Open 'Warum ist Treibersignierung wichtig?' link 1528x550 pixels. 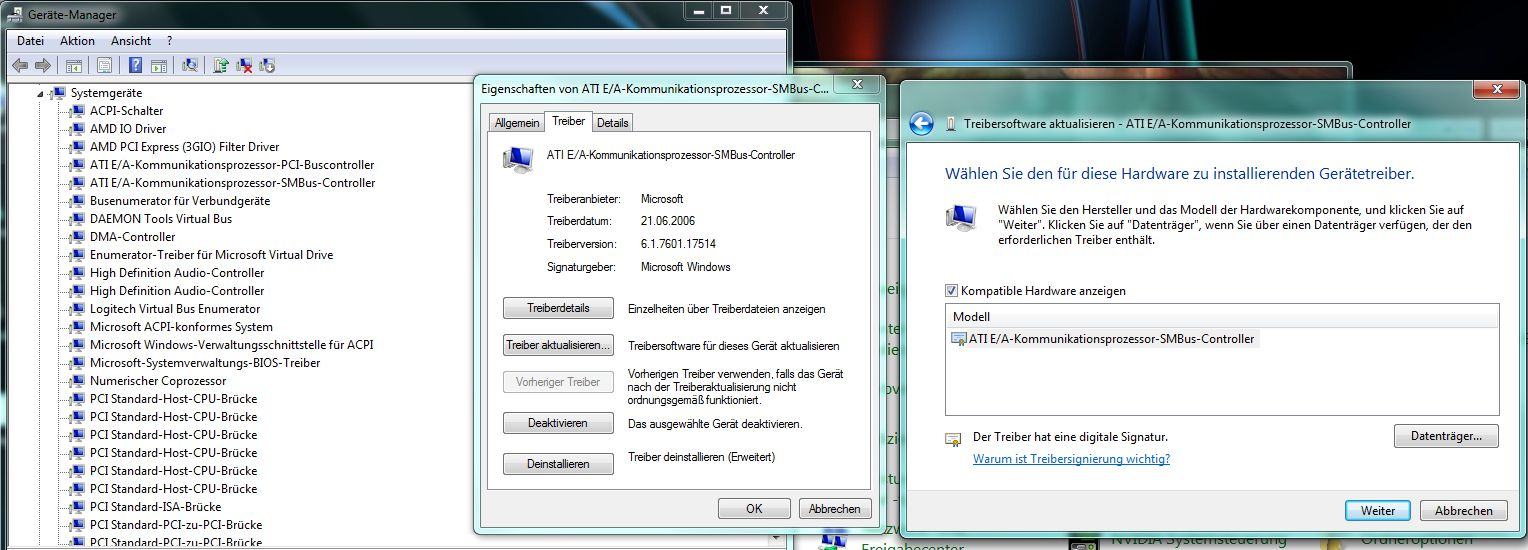[x=1071, y=459]
